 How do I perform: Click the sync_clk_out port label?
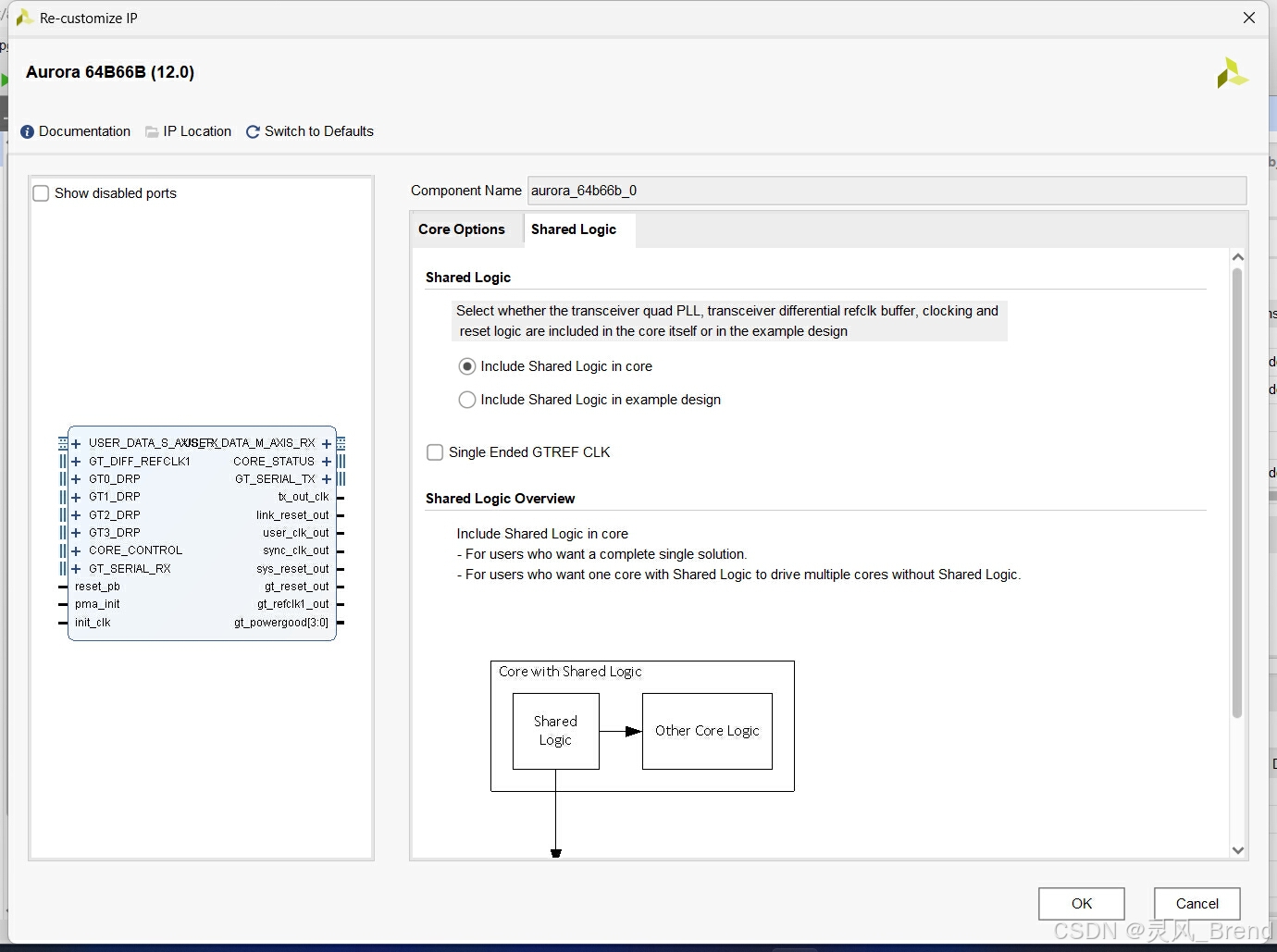click(x=296, y=550)
